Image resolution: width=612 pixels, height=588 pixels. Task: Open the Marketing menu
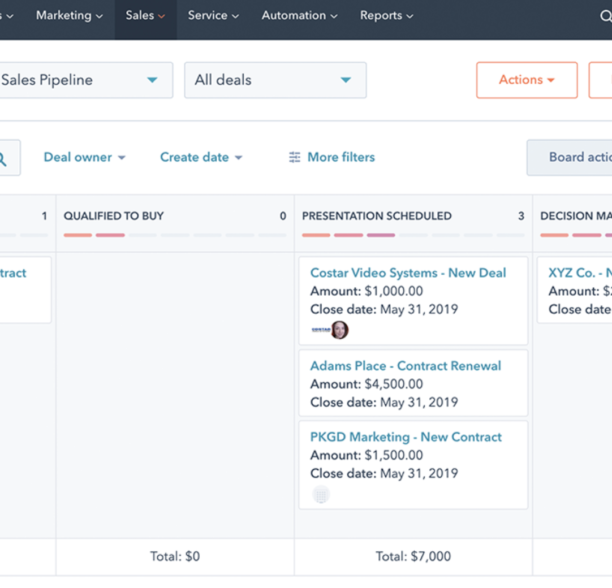69,16
